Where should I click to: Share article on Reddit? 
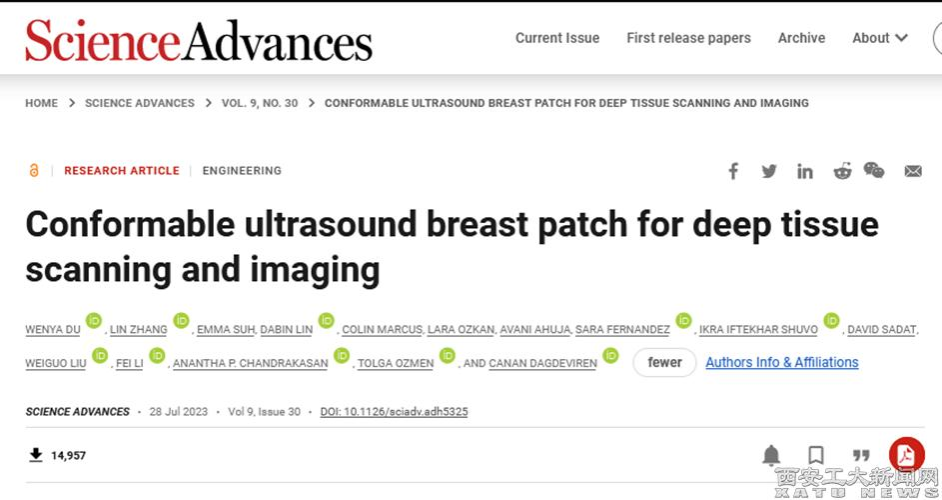(x=842, y=171)
